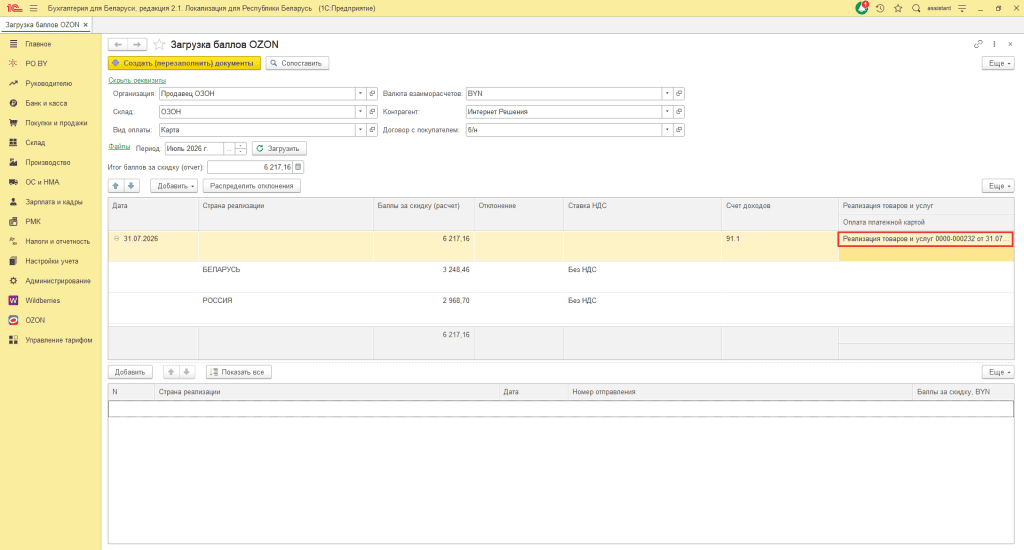This screenshot has height=550, width=1024.
Task: Click Показать все button
Action: pyautogui.click(x=238, y=372)
